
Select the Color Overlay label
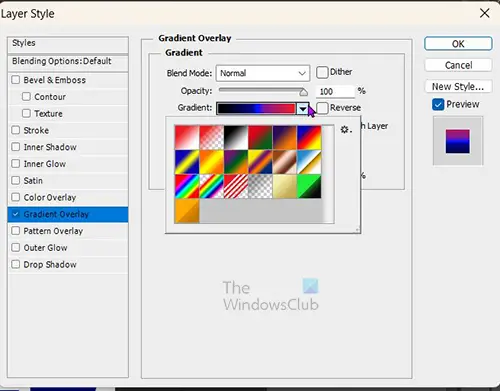(50, 197)
